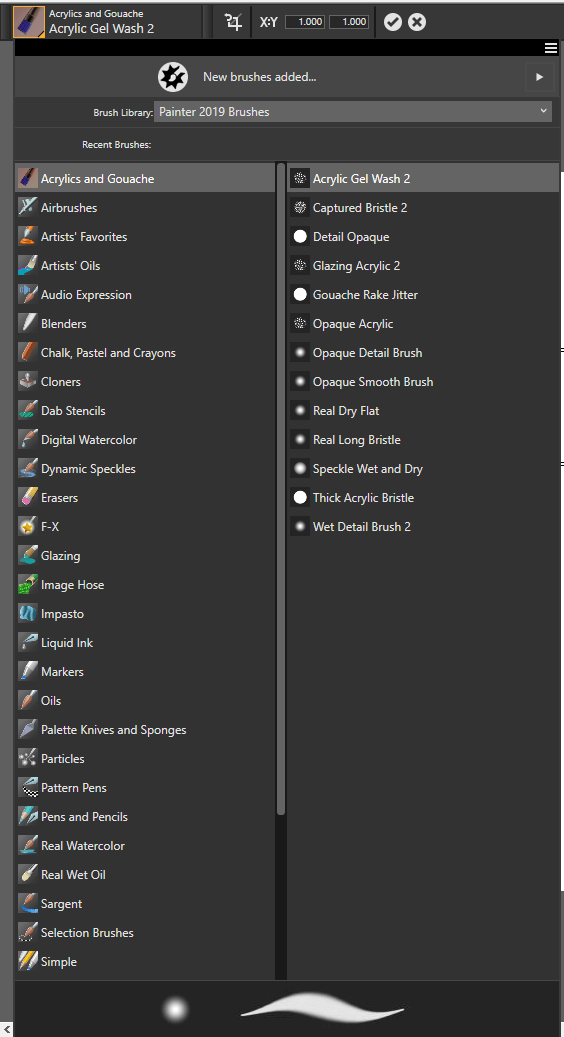Pick the Audio Expression category icon
Viewport: 564px width, 1037px height.
click(28, 295)
